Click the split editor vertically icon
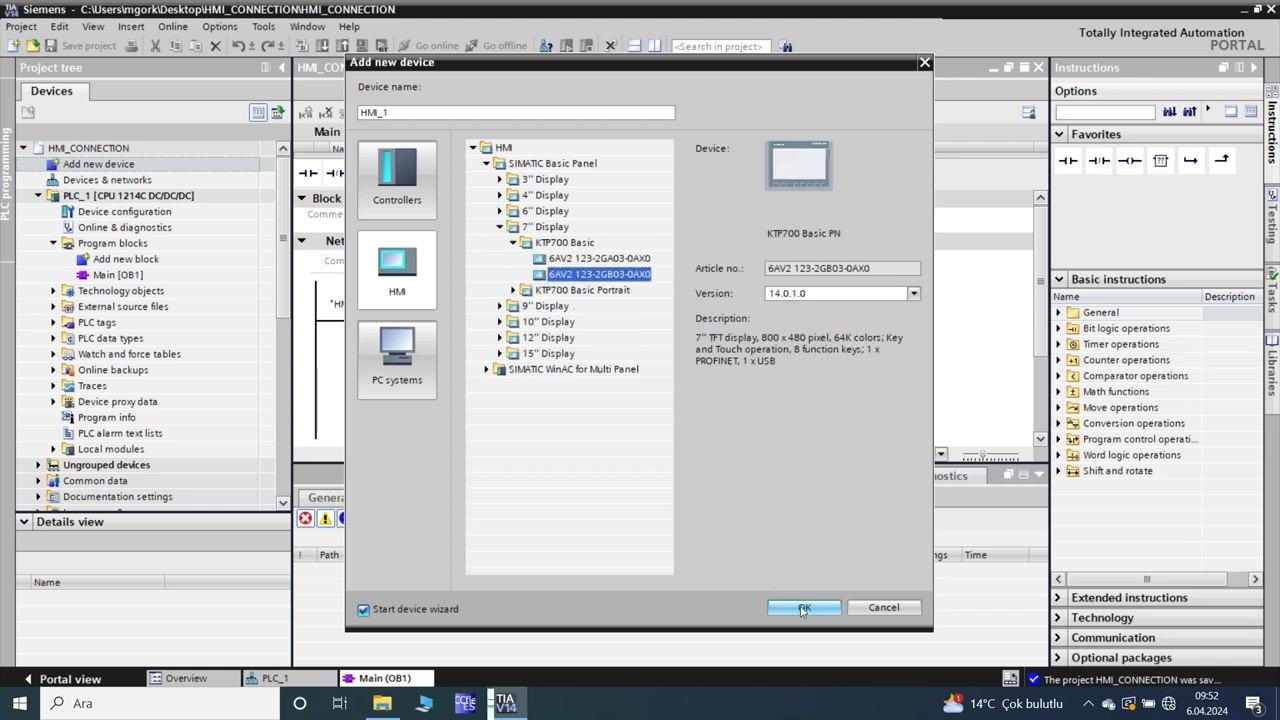 coord(654,46)
